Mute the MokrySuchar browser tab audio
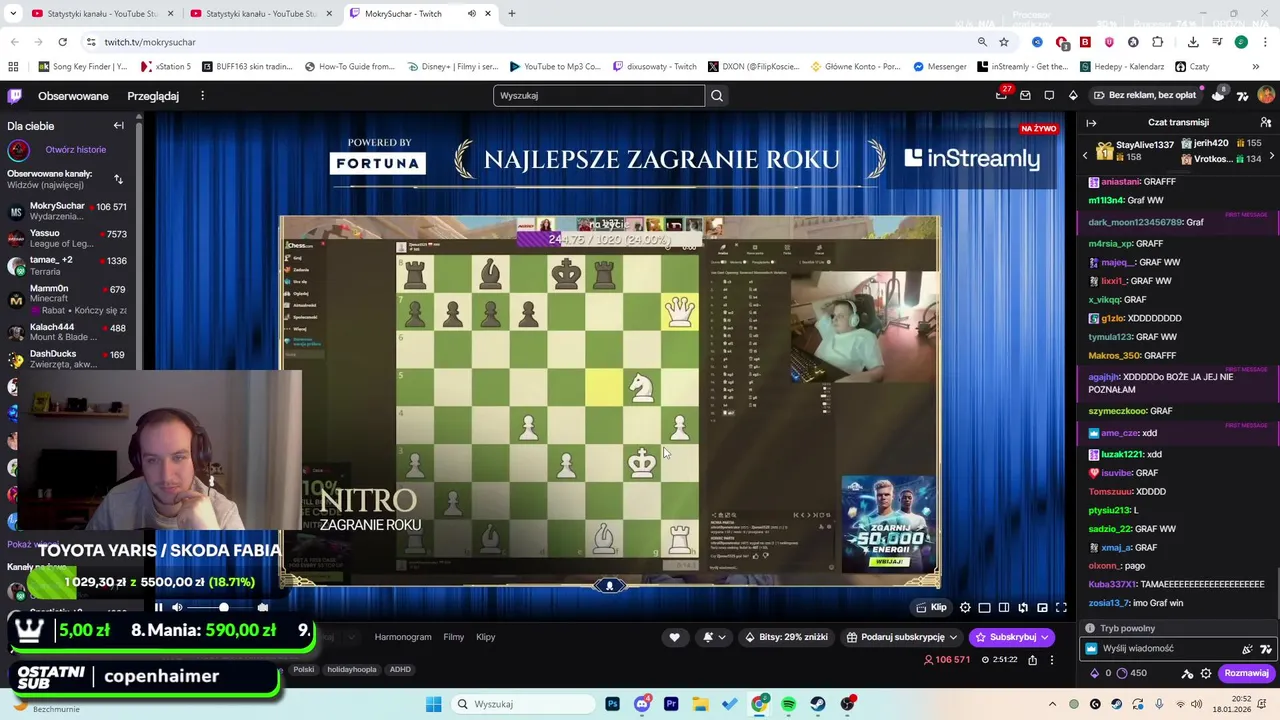This screenshot has width=1280, height=720. (x=472, y=14)
